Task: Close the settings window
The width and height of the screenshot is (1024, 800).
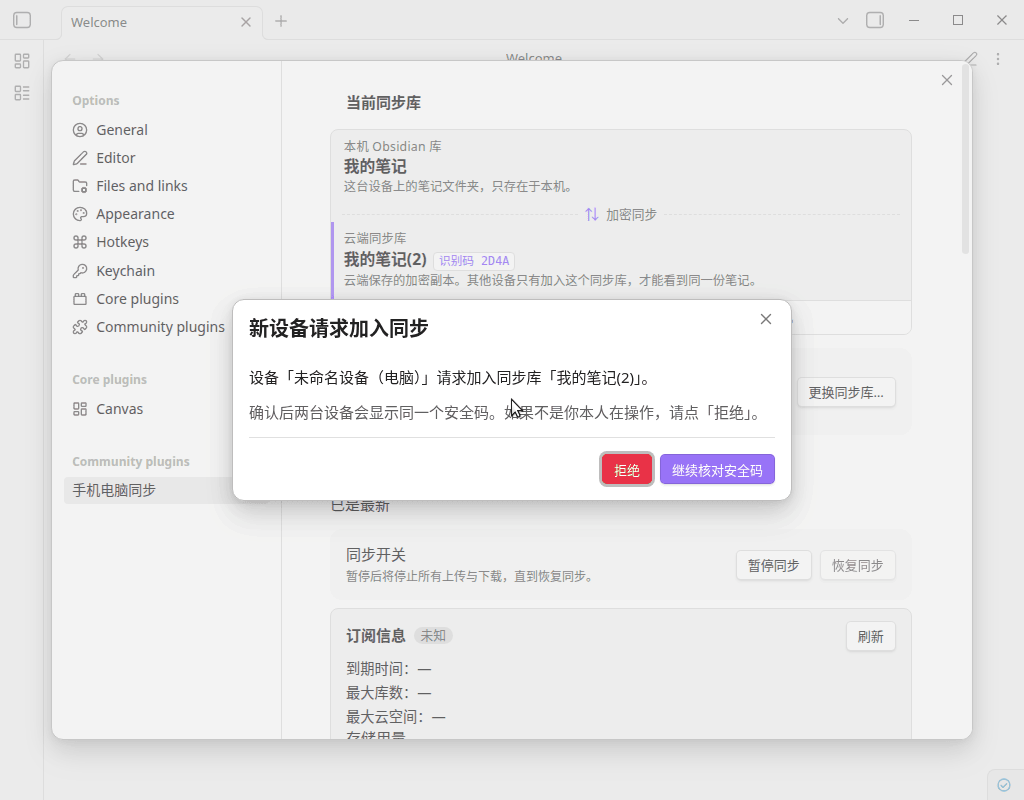Action: [x=946, y=80]
